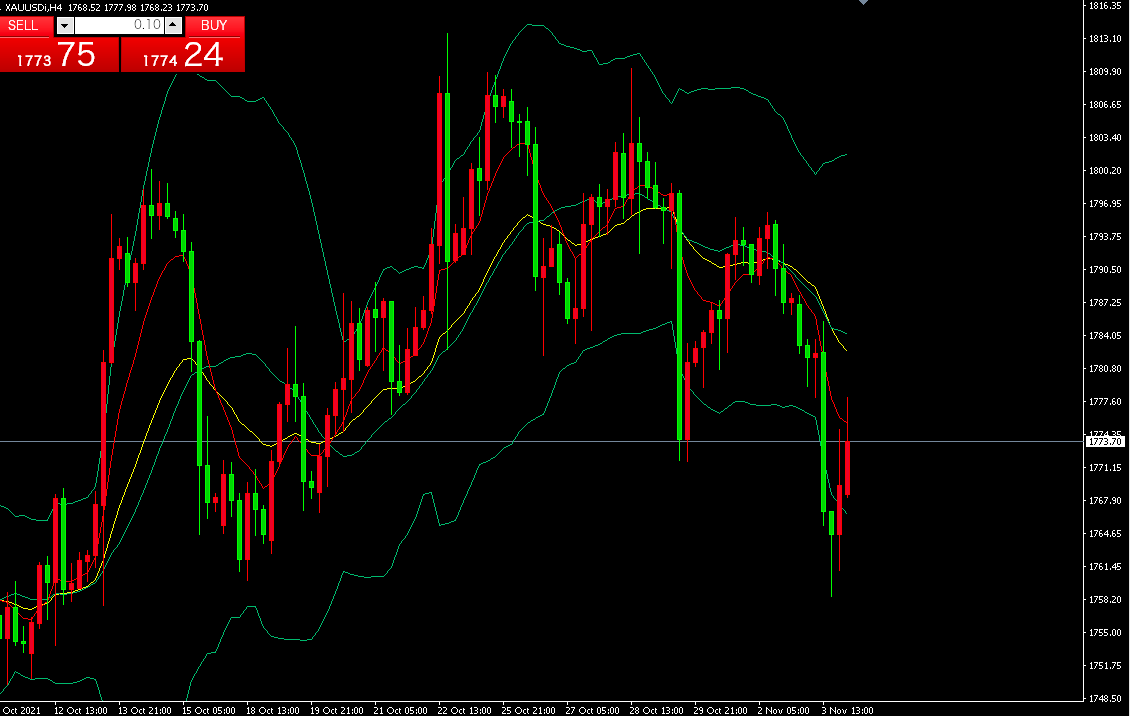
Task: Click the 1793.75 price scale label
Action: tap(1105, 237)
